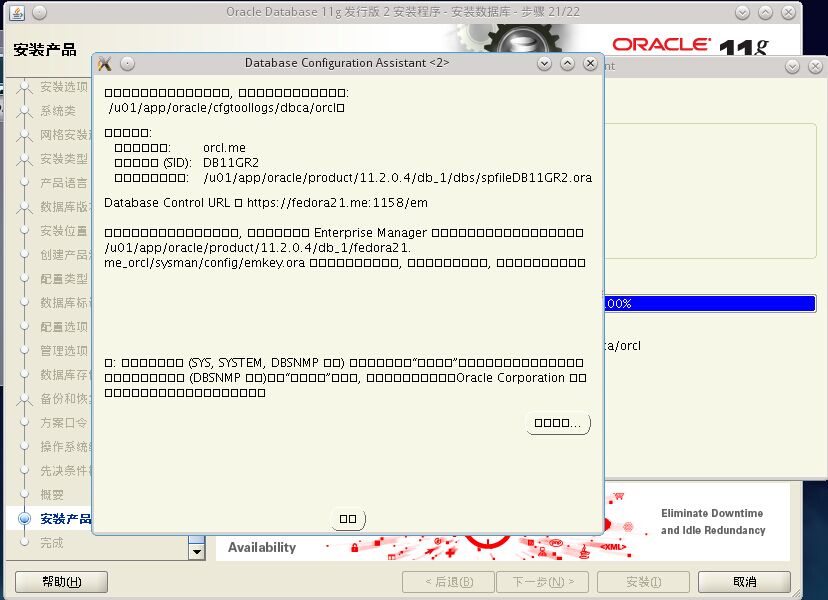Click the Eliminate Downtime banner text

[713, 522]
